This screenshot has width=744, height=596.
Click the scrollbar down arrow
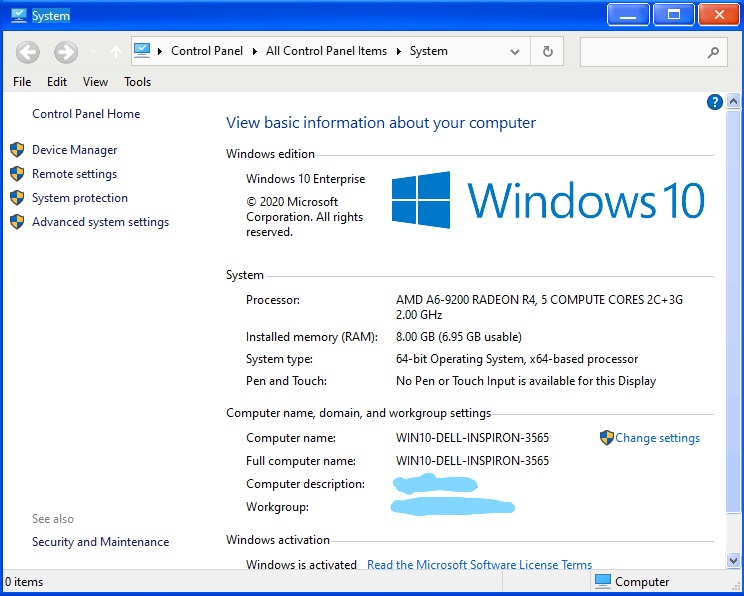tap(733, 560)
